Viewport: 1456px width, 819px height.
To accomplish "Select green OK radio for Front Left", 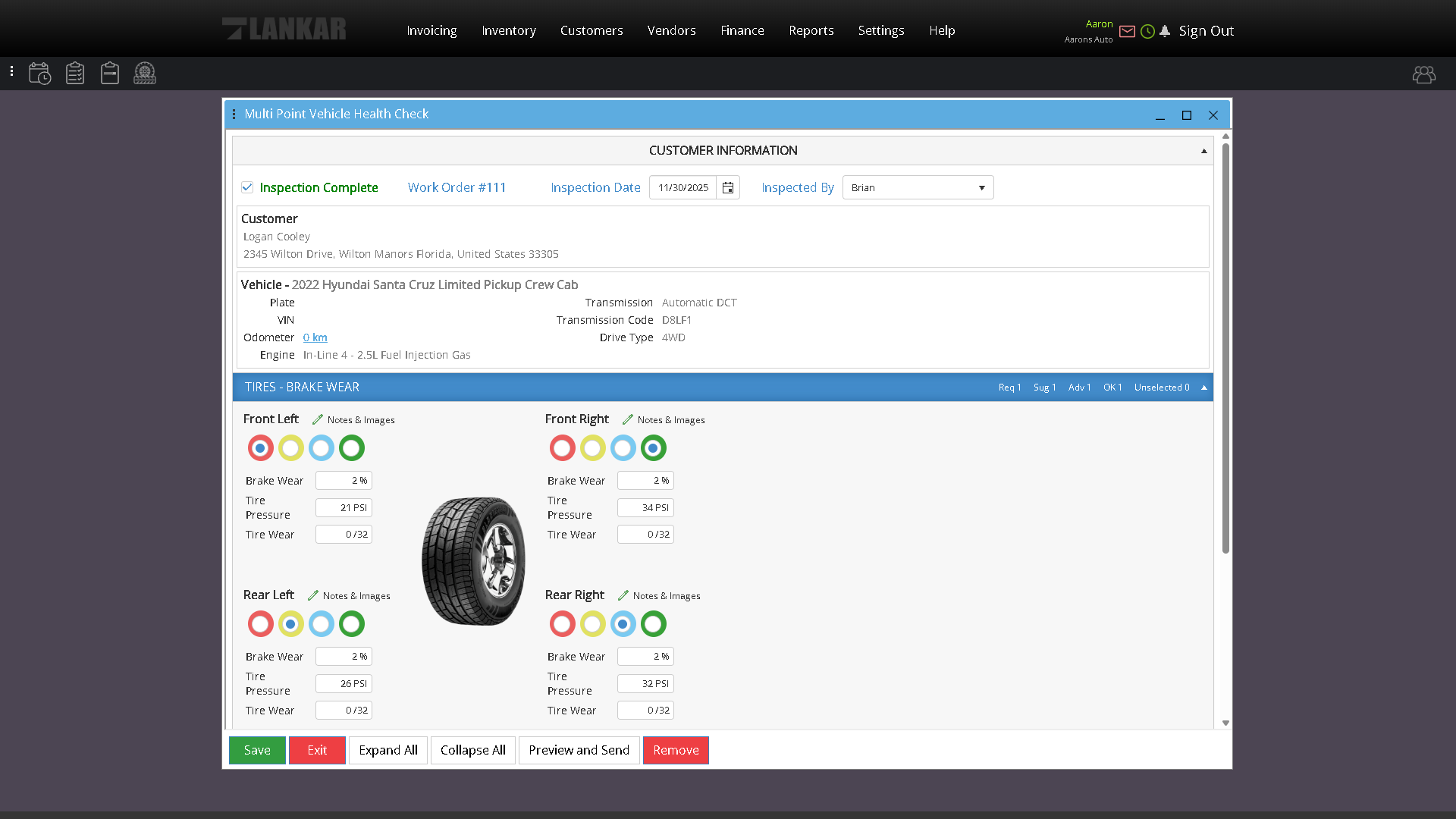I will click(351, 448).
